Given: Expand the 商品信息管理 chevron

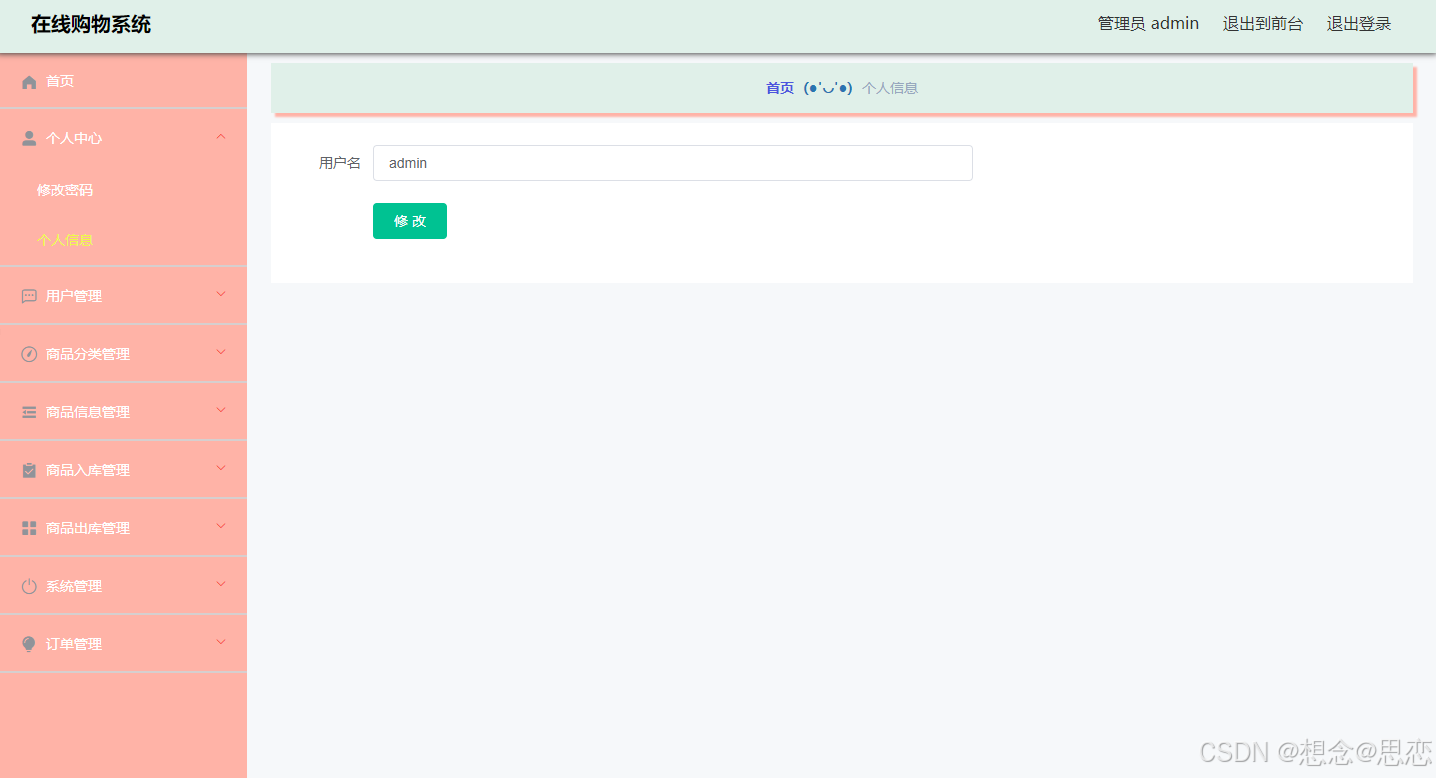Looking at the screenshot, I should 221,410.
